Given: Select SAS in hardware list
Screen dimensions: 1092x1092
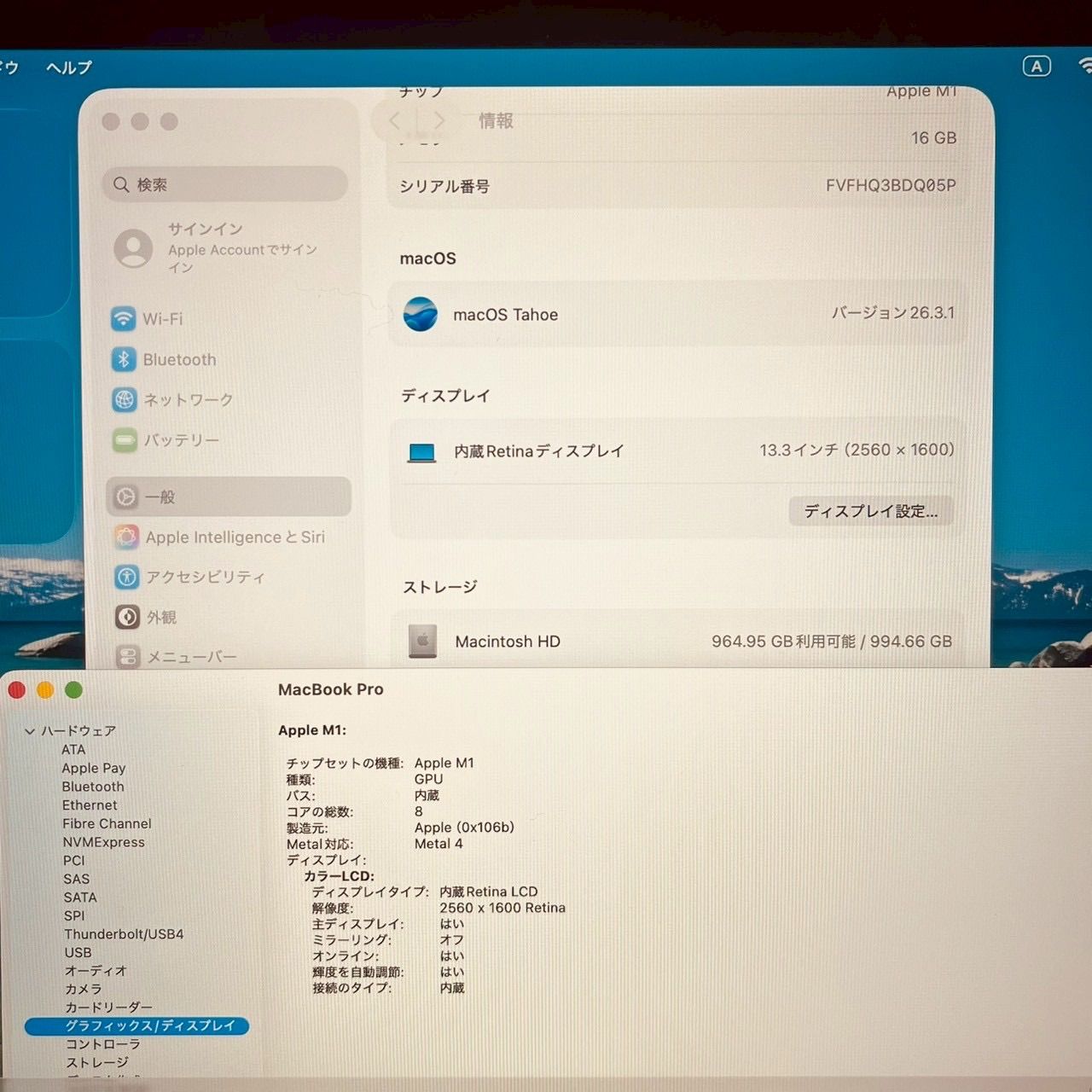Looking at the screenshot, I should click(x=76, y=879).
